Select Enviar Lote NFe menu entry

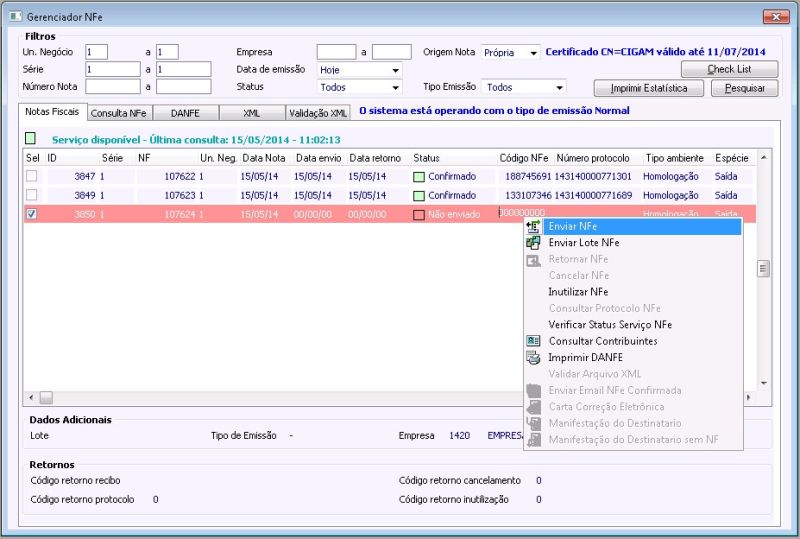[633, 243]
